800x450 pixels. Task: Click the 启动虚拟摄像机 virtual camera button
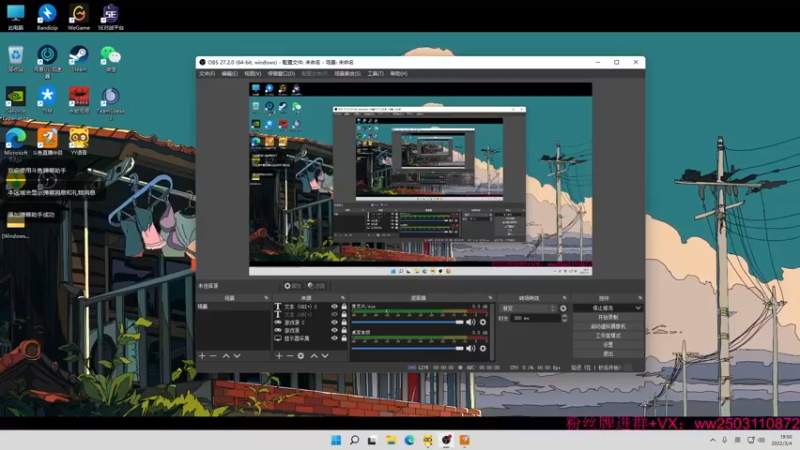click(x=608, y=327)
